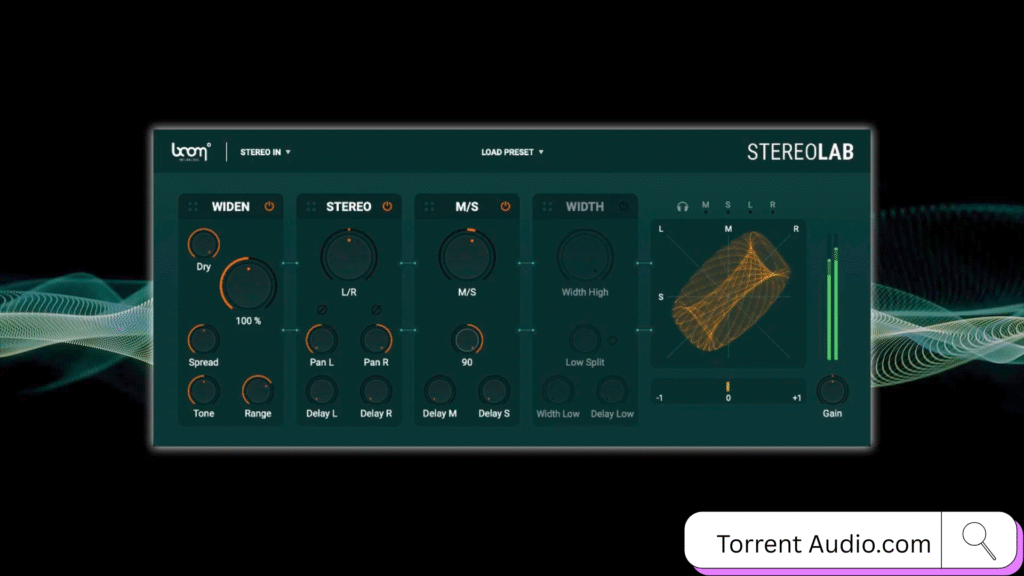Solo the M channel monitor button

705,207
